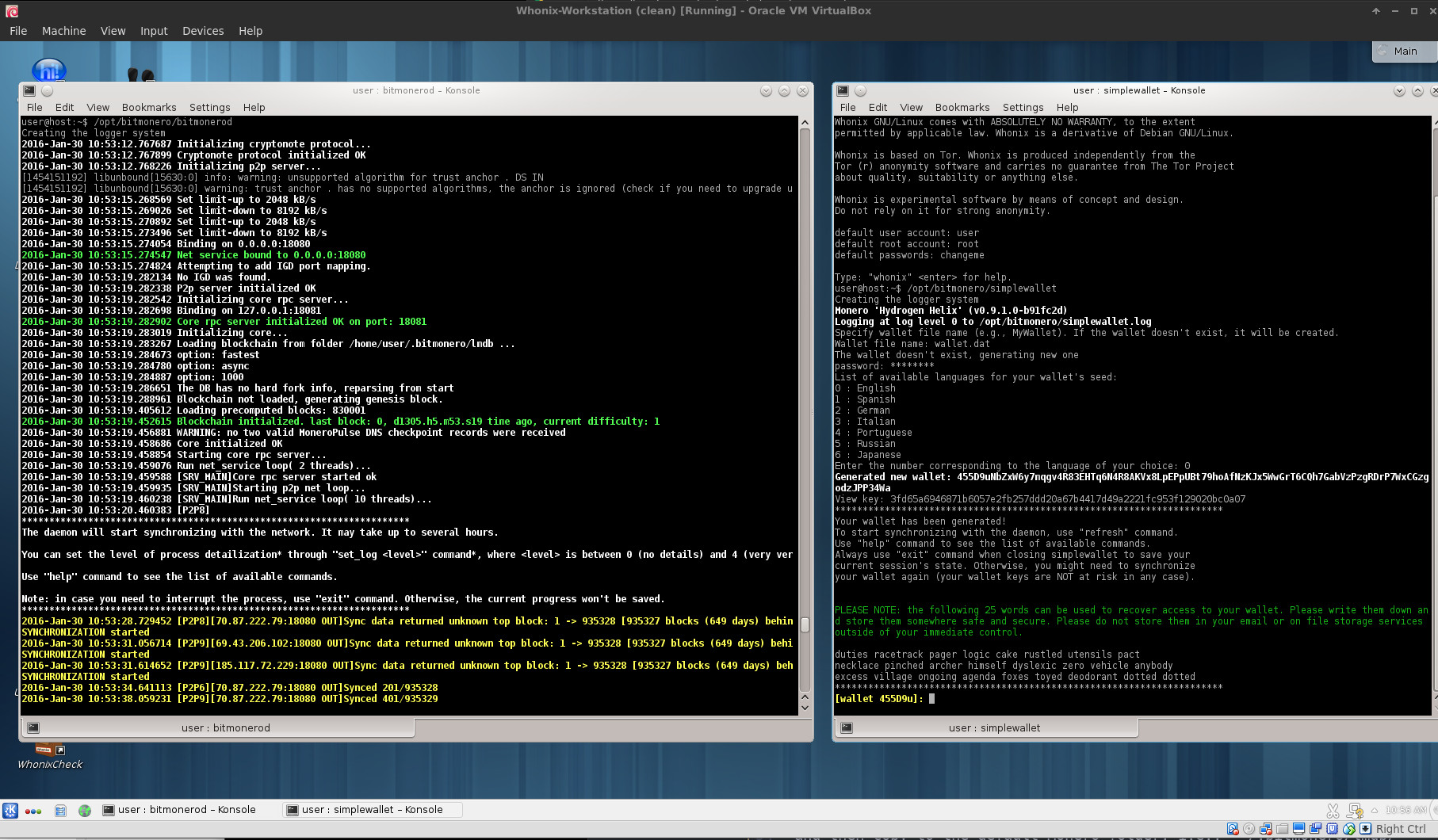Screen dimensions: 1438x840
Task: Open the activities three-dots icon in panel
Action: (x=33, y=811)
